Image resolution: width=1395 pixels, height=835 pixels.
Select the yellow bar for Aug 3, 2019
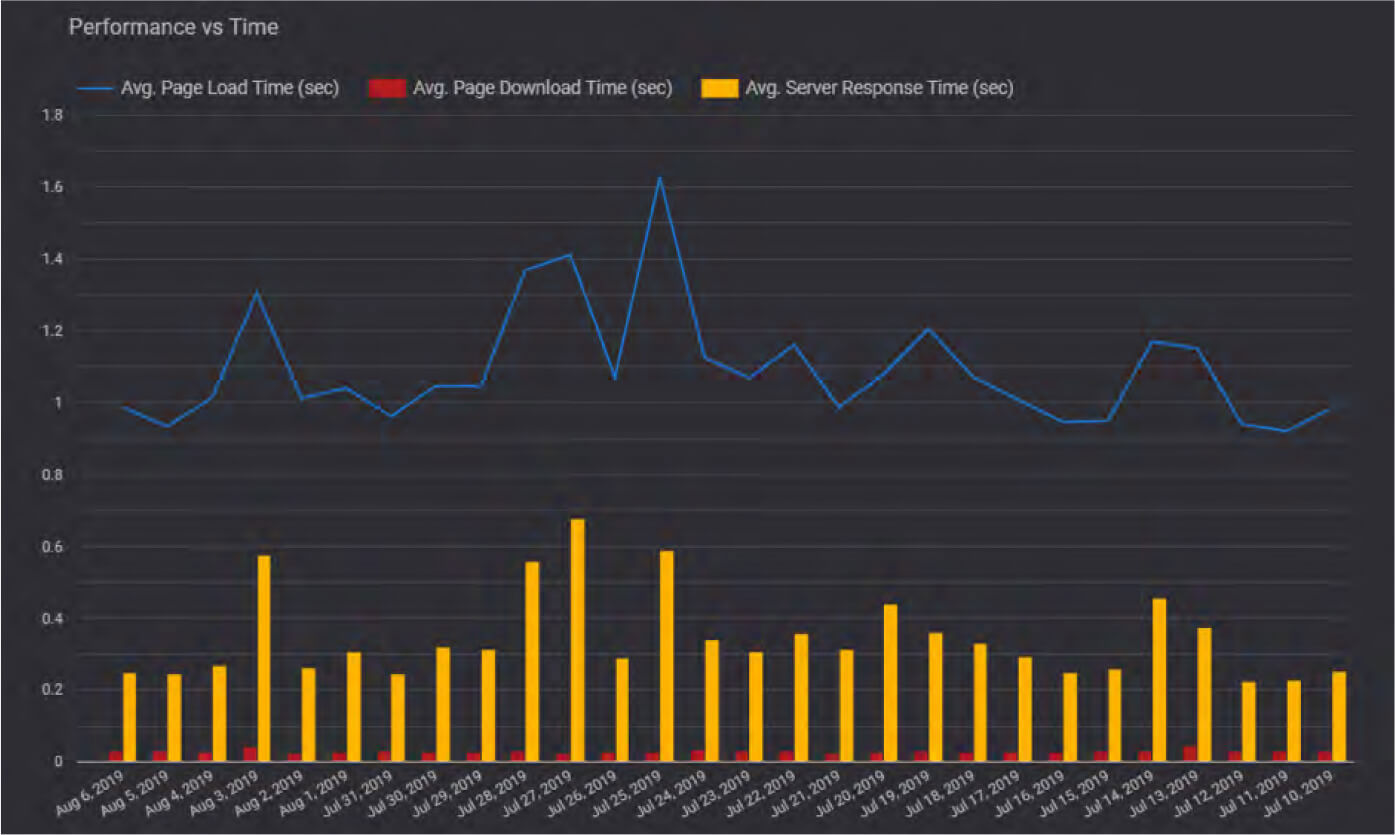(264, 658)
